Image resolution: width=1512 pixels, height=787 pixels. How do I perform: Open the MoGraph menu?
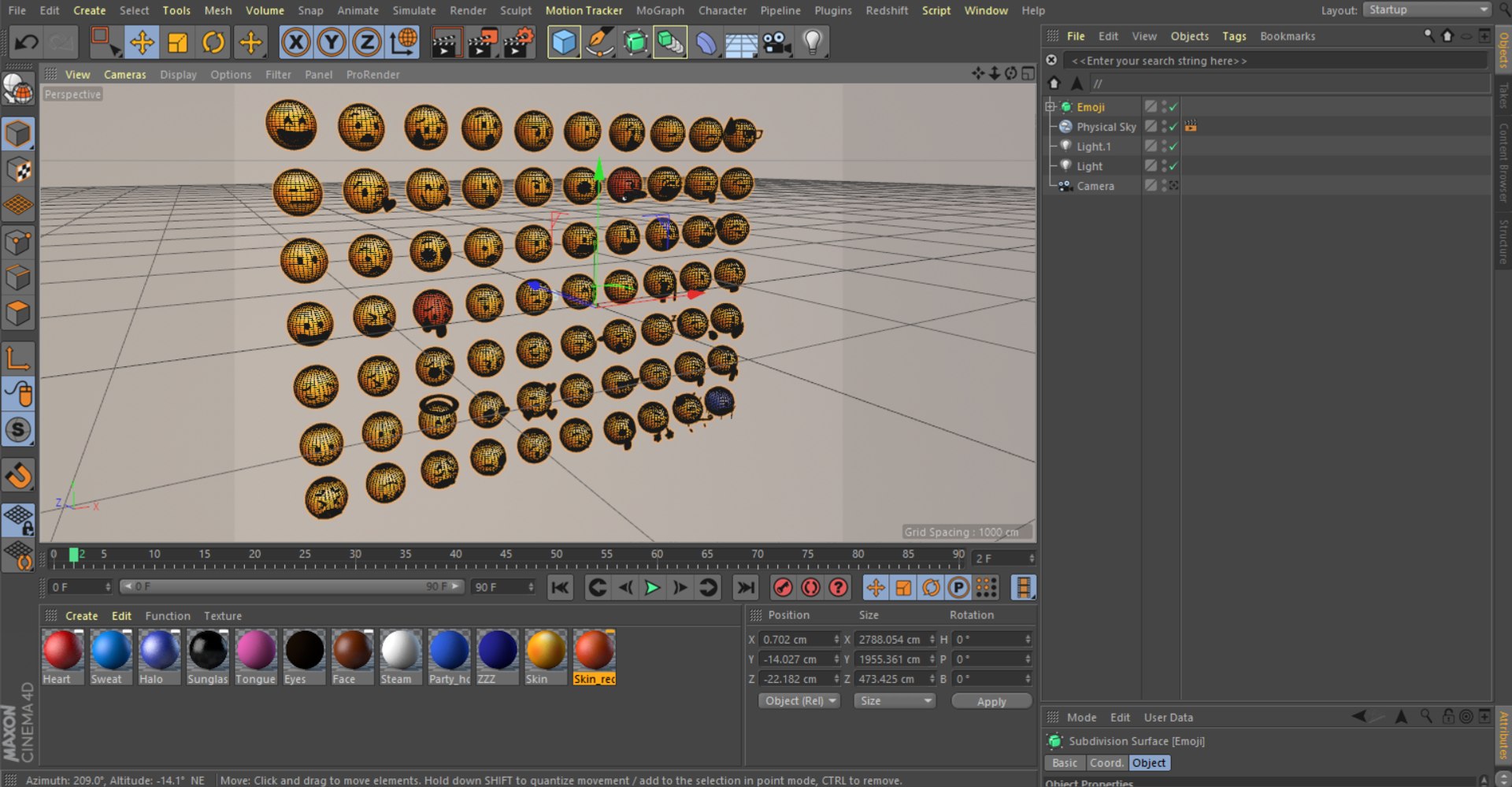click(660, 10)
